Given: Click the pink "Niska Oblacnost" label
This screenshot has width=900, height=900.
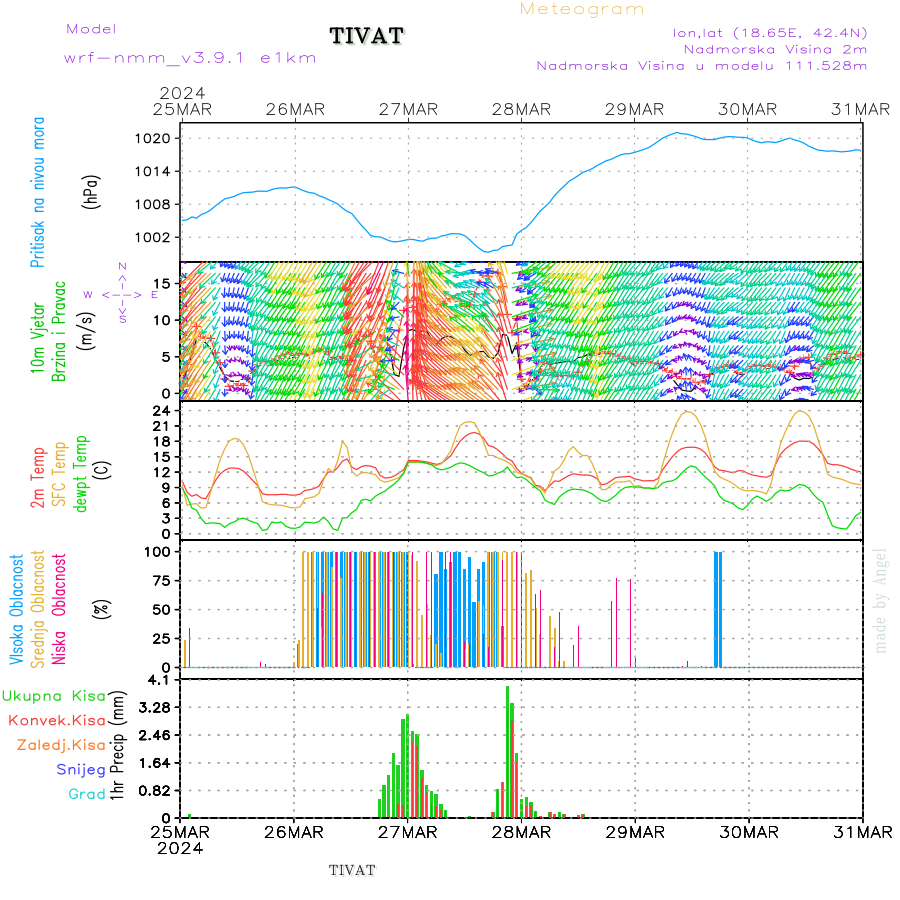Looking at the screenshot, I should pyautogui.click(x=59, y=610).
